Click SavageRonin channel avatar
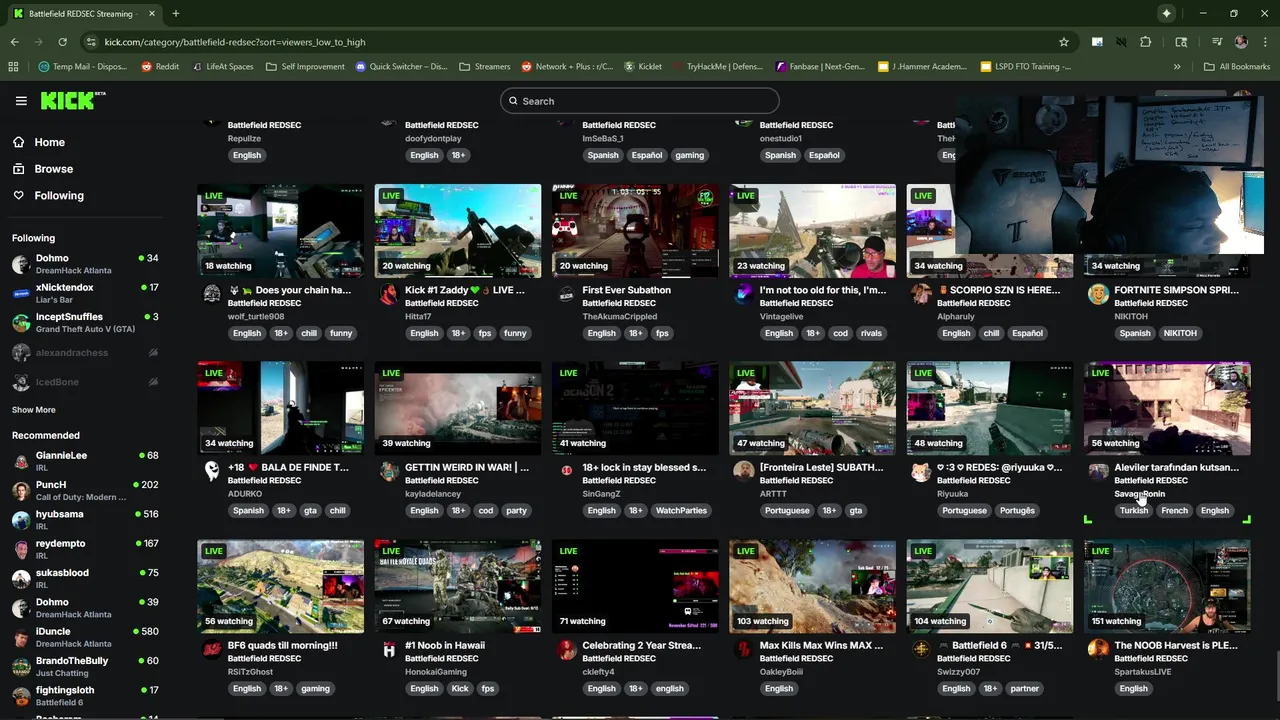The height and width of the screenshot is (720, 1280). [x=1098, y=471]
